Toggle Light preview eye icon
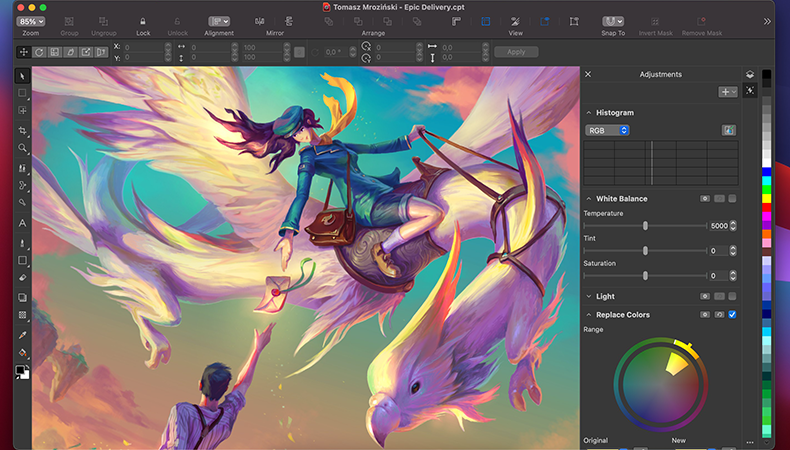The image size is (790, 450). pyautogui.click(x=705, y=296)
